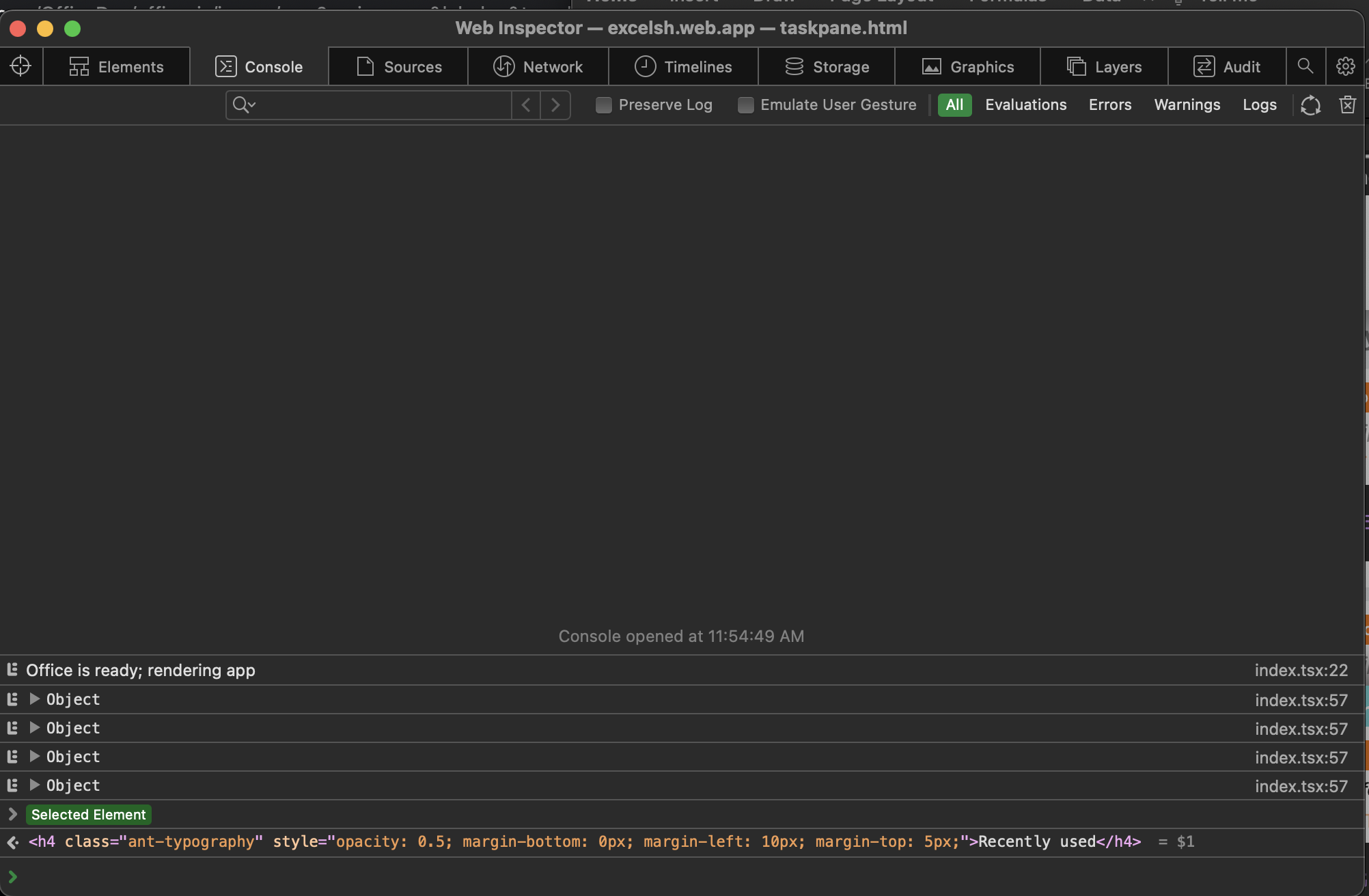
Task: Open the Elements tab
Action: [116, 67]
